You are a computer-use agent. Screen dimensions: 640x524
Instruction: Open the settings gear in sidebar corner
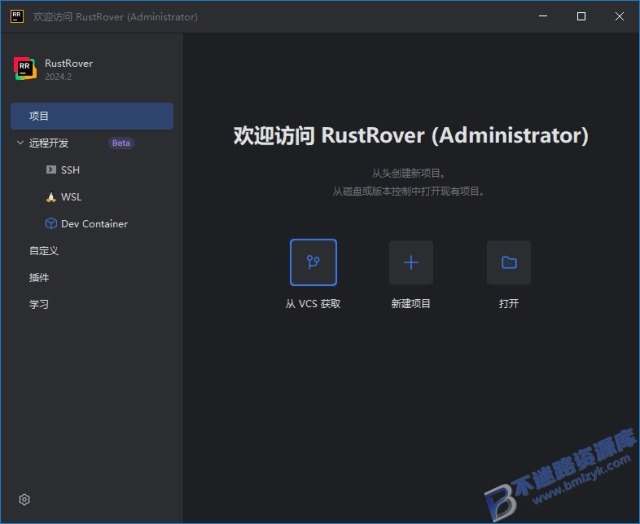coord(24,500)
